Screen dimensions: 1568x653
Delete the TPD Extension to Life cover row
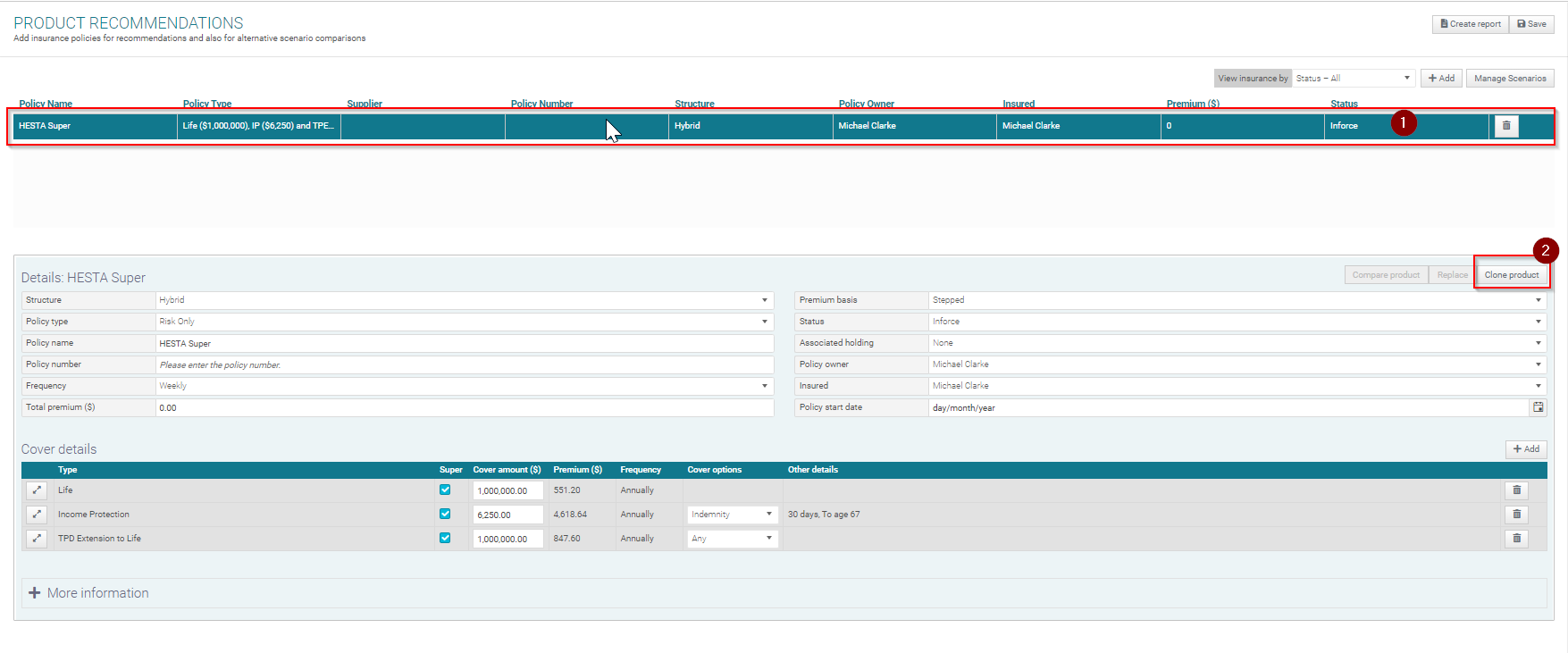click(1517, 539)
